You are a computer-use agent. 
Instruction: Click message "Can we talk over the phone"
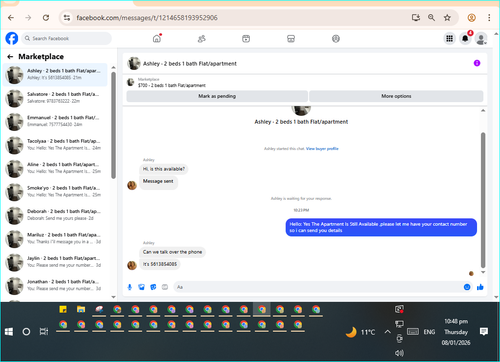click(172, 252)
